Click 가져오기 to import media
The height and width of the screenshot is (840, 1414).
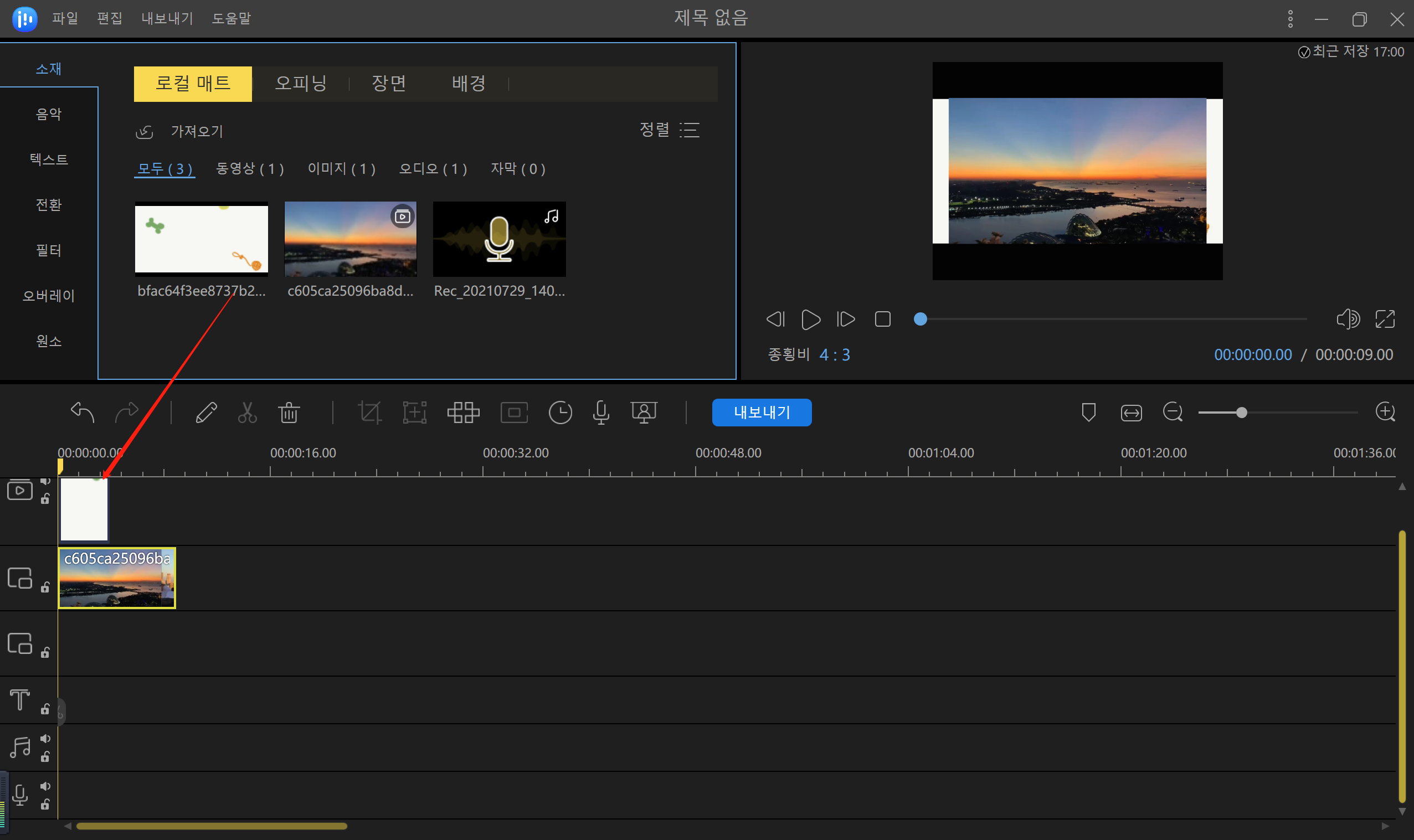(197, 131)
